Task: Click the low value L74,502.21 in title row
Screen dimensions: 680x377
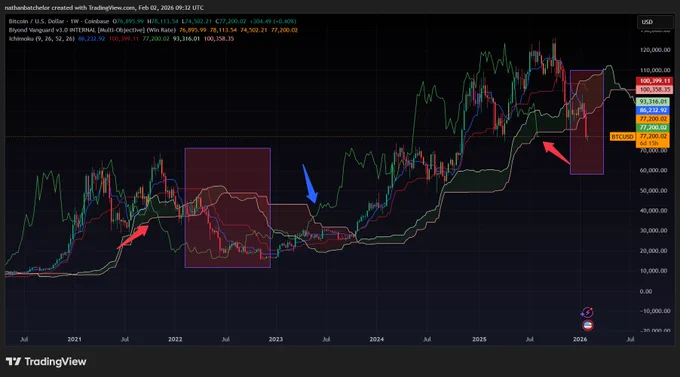Action: tap(197, 21)
